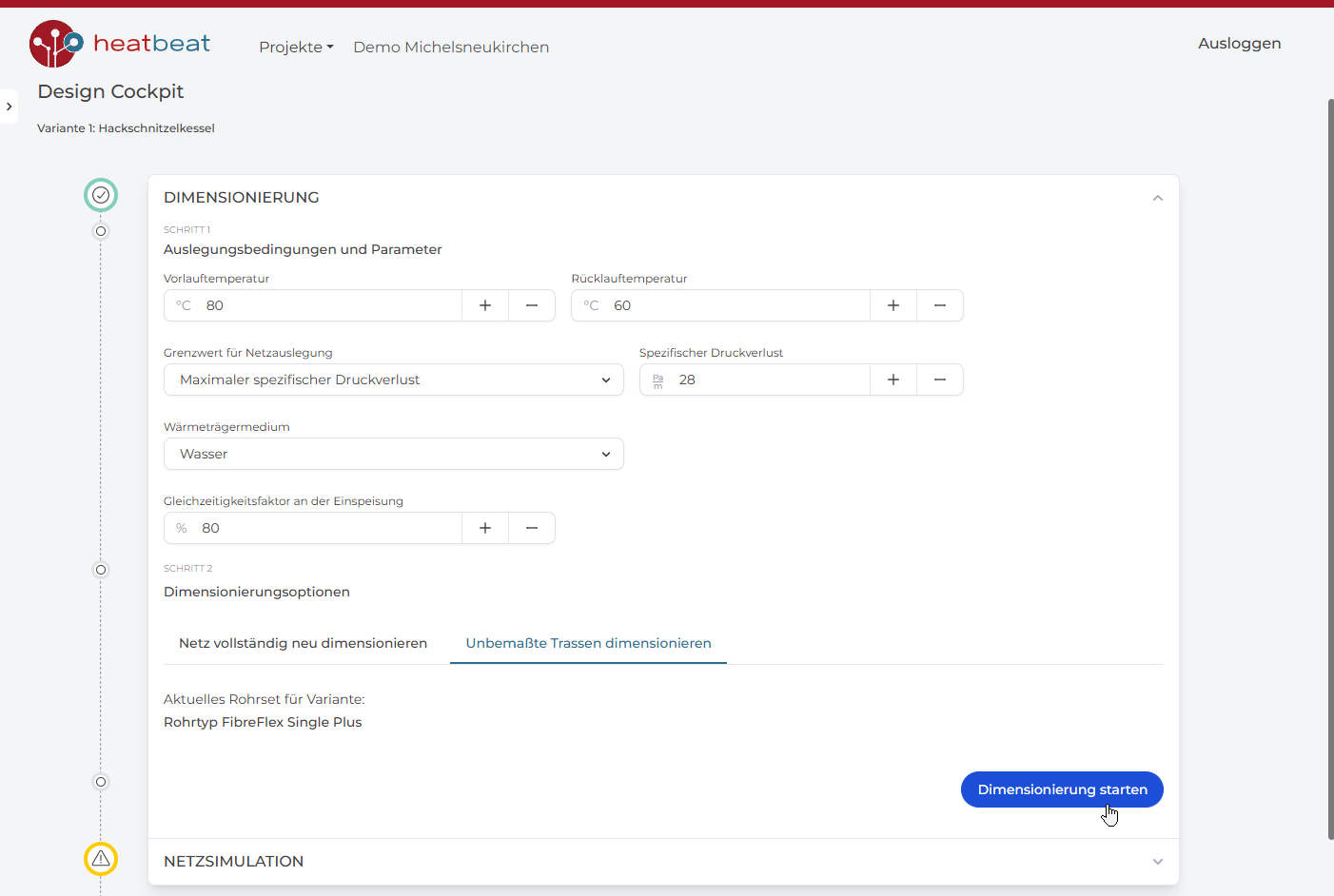Select the Unbemaßte Trassen dimensionieren tab
1334x896 pixels.
(x=588, y=643)
